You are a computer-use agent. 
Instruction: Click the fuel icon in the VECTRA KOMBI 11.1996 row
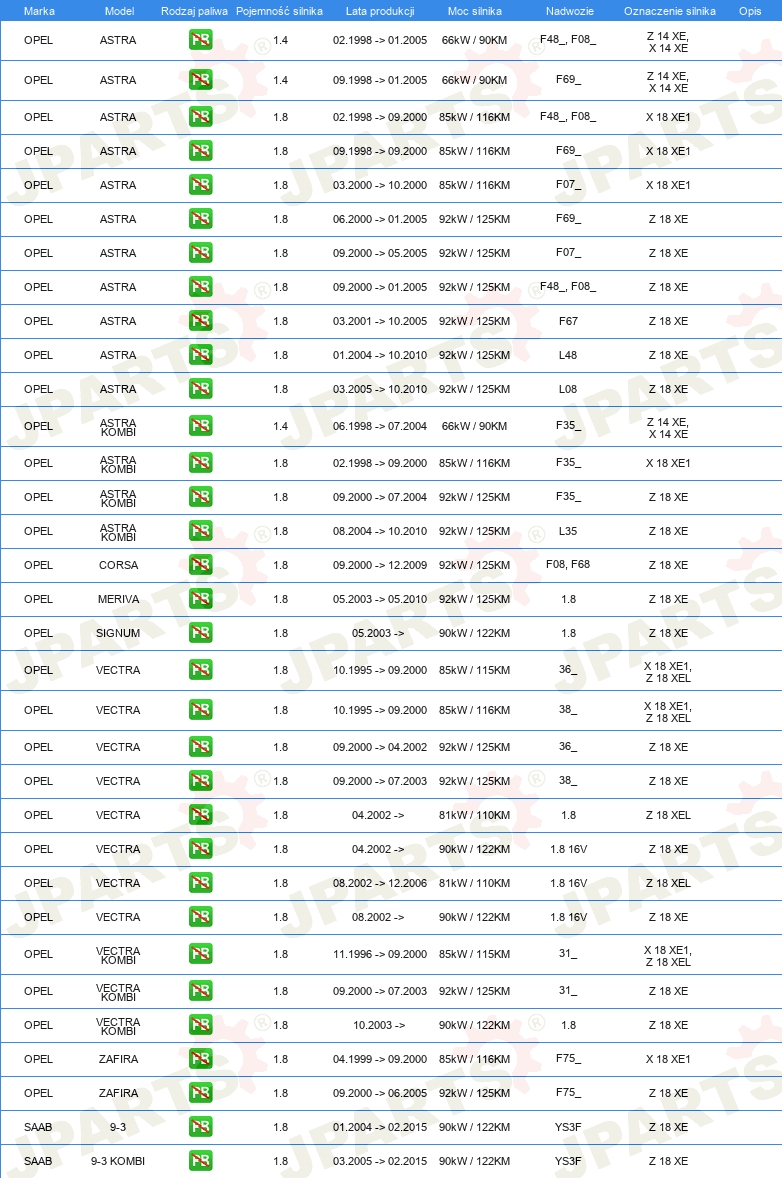[x=201, y=954]
